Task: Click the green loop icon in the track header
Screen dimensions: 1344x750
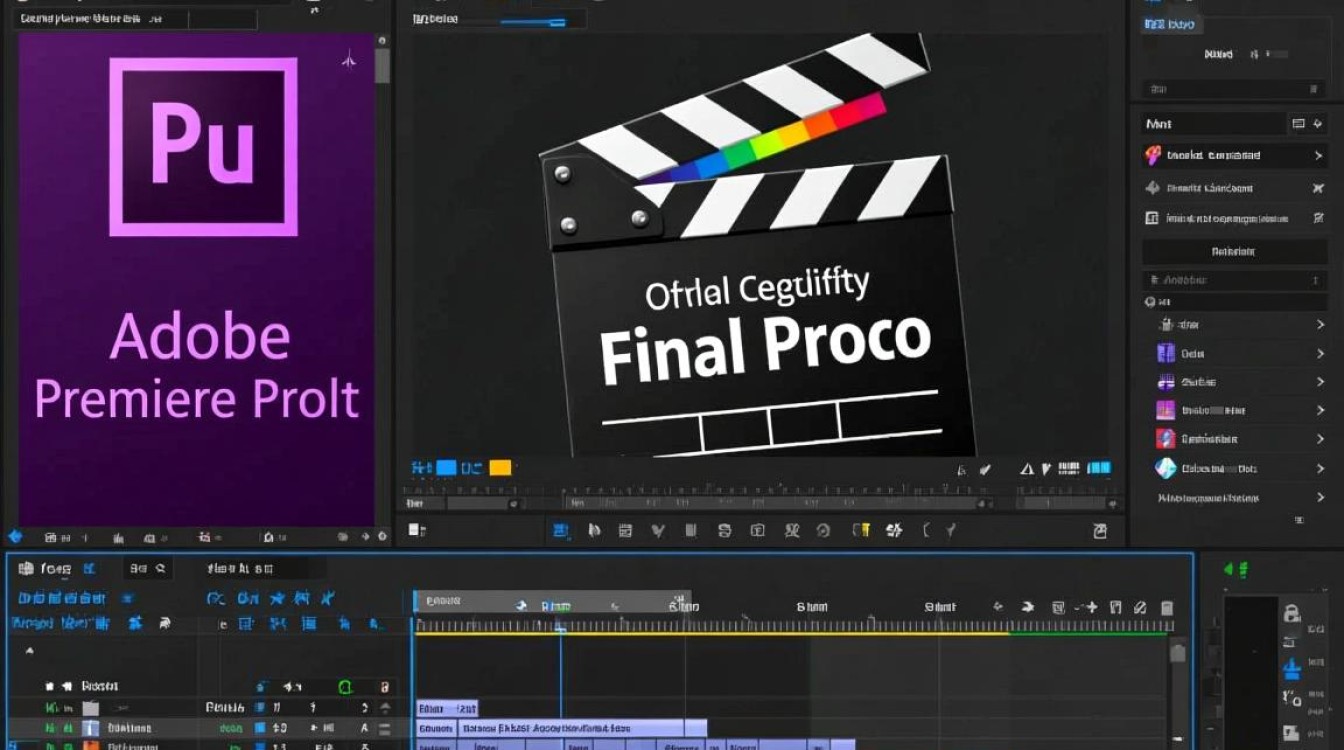Action: (x=345, y=686)
